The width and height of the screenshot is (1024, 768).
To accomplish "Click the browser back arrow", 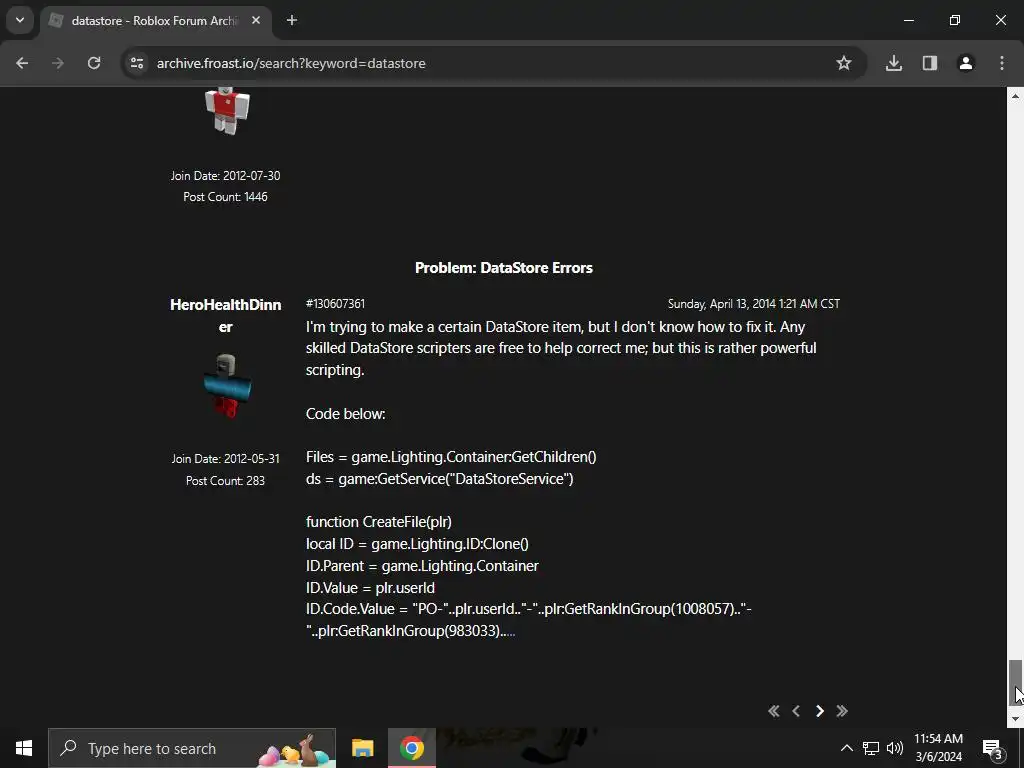I will pos(22,63).
